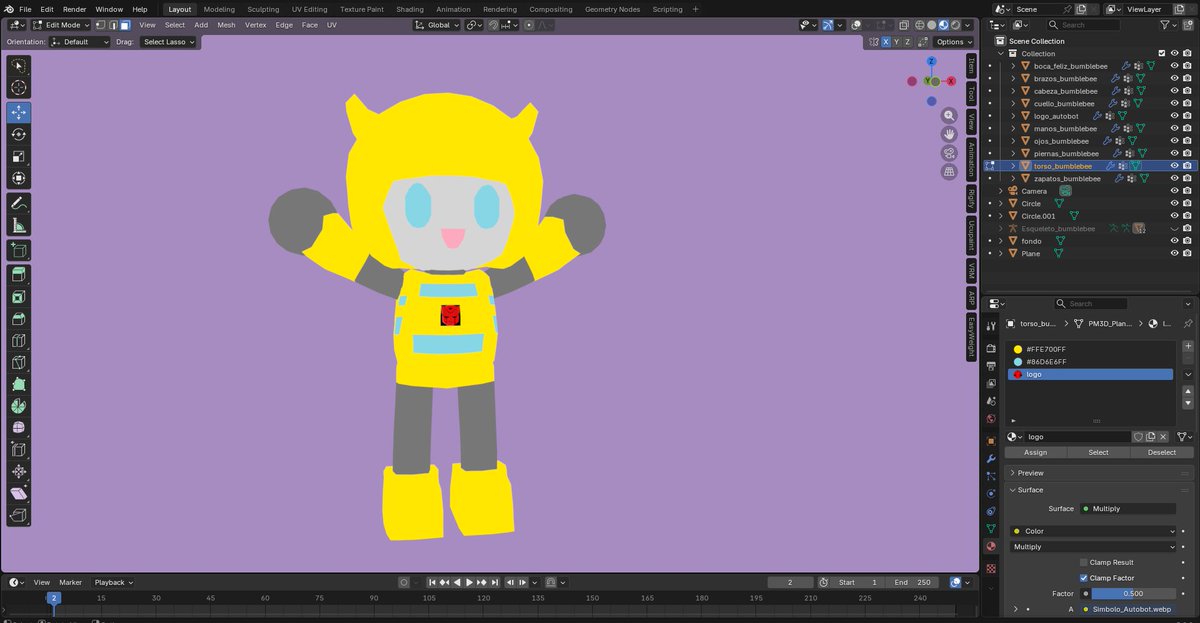The height and width of the screenshot is (623, 1200).
Task: Click the material Deselect button
Action: (x=1161, y=452)
